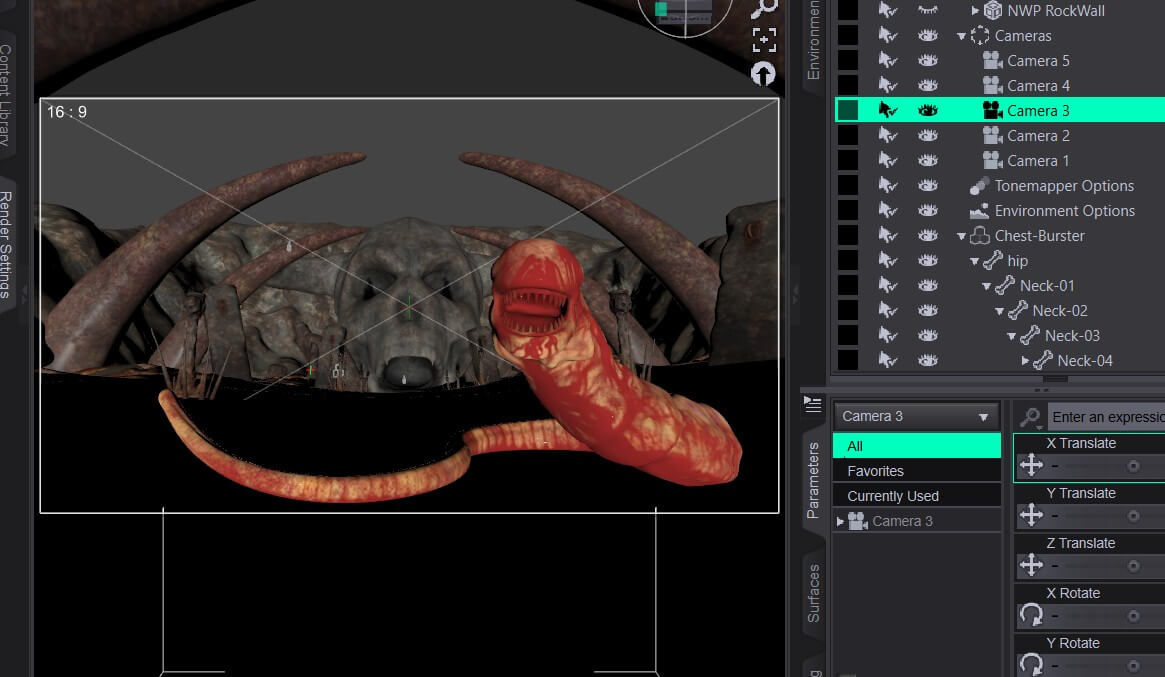The image size is (1165, 677).
Task: Open the Parameters pane options menu icon
Action: 813,404
